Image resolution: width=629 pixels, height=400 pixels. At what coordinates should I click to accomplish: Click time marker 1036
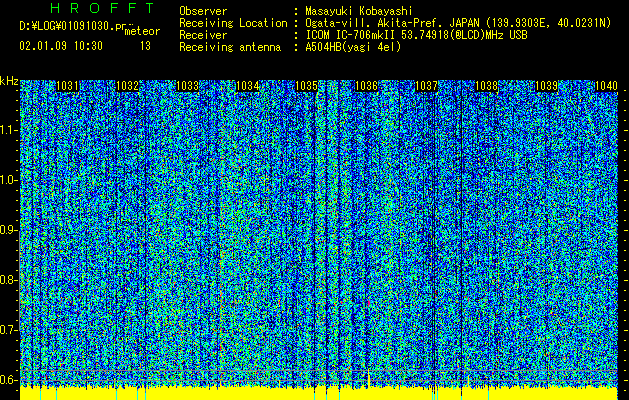tap(367, 85)
